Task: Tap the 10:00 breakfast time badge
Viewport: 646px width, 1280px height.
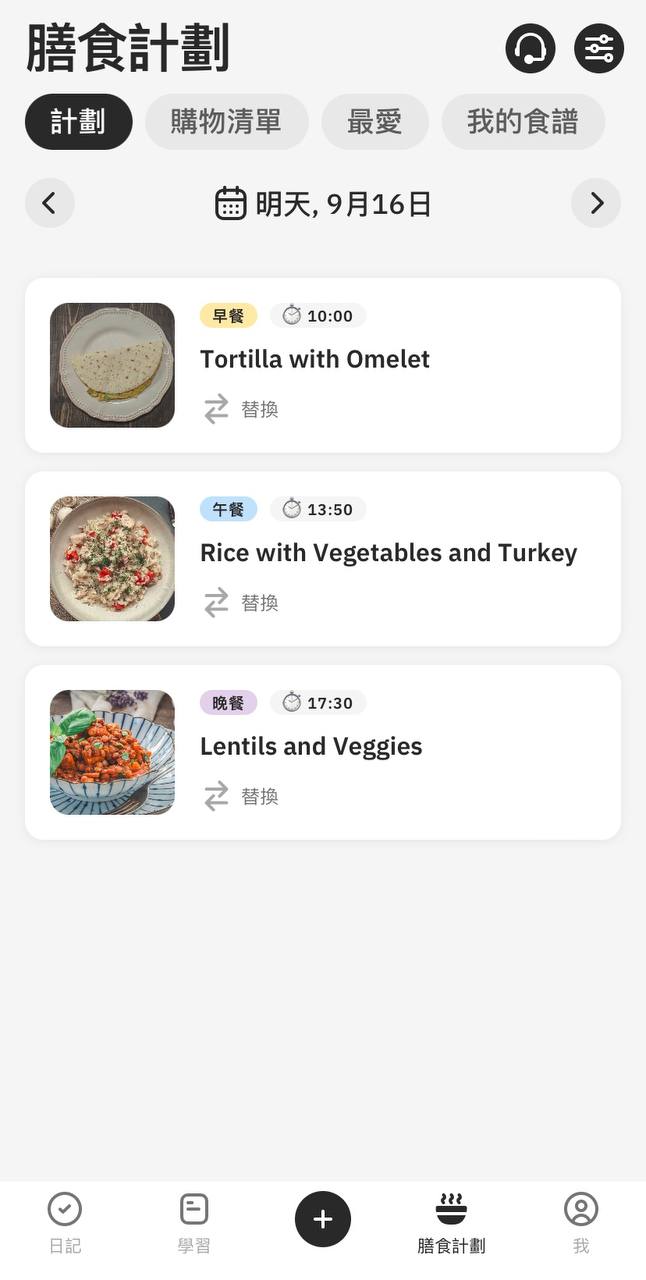Action: point(318,316)
